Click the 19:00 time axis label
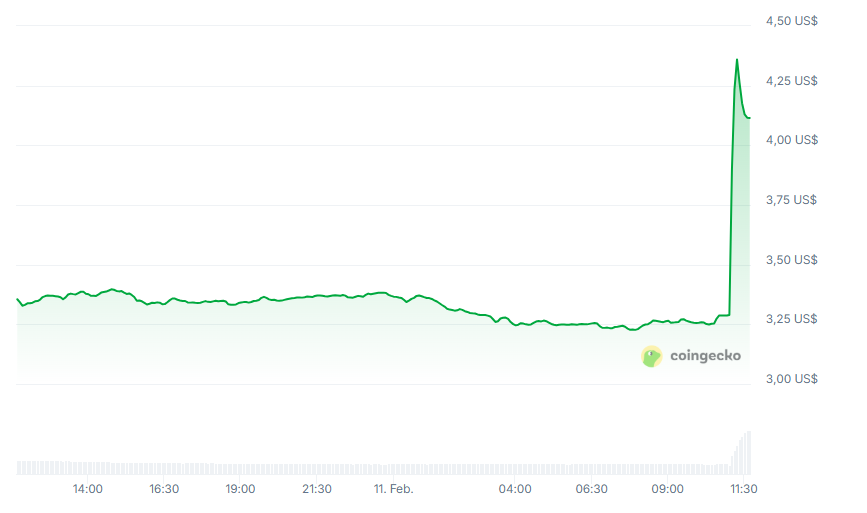The image size is (867, 513). (x=240, y=489)
